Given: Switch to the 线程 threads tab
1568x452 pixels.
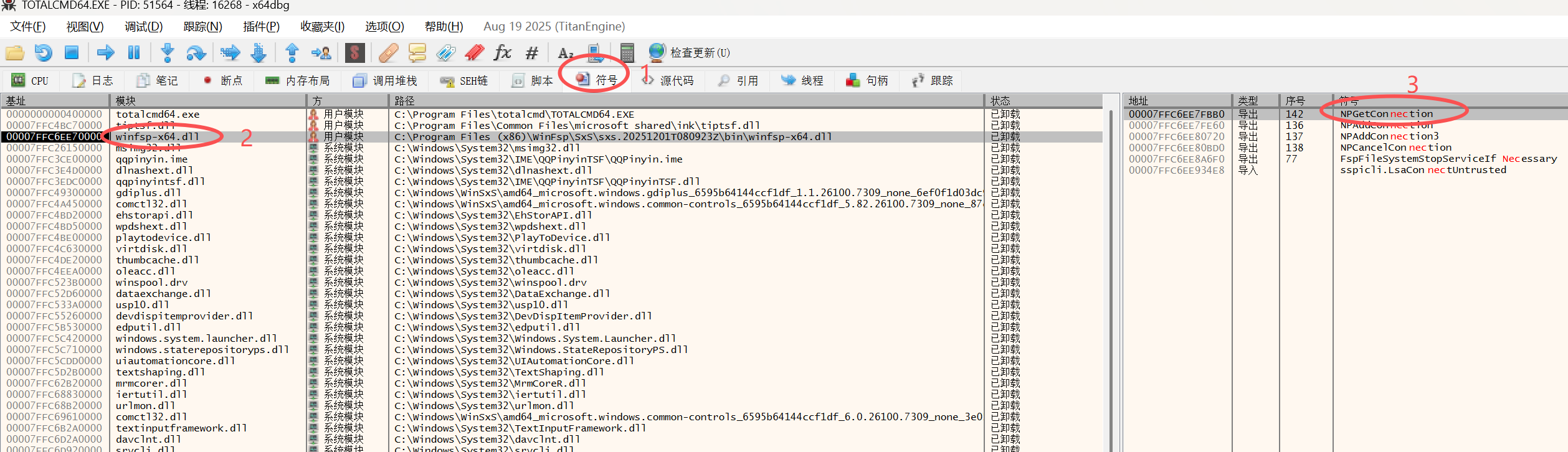Looking at the screenshot, I should click(x=803, y=80).
